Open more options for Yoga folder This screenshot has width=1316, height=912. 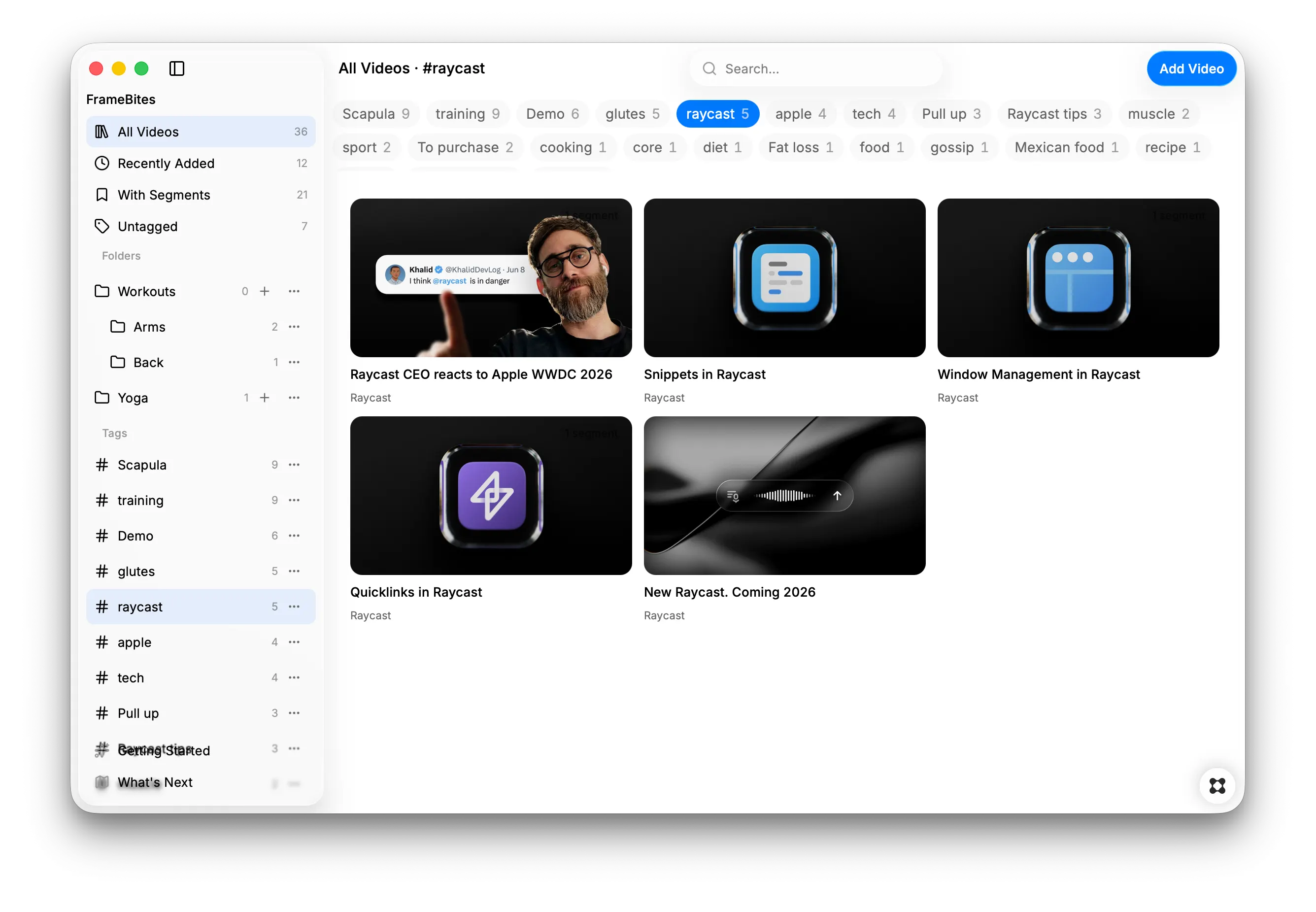coord(294,398)
